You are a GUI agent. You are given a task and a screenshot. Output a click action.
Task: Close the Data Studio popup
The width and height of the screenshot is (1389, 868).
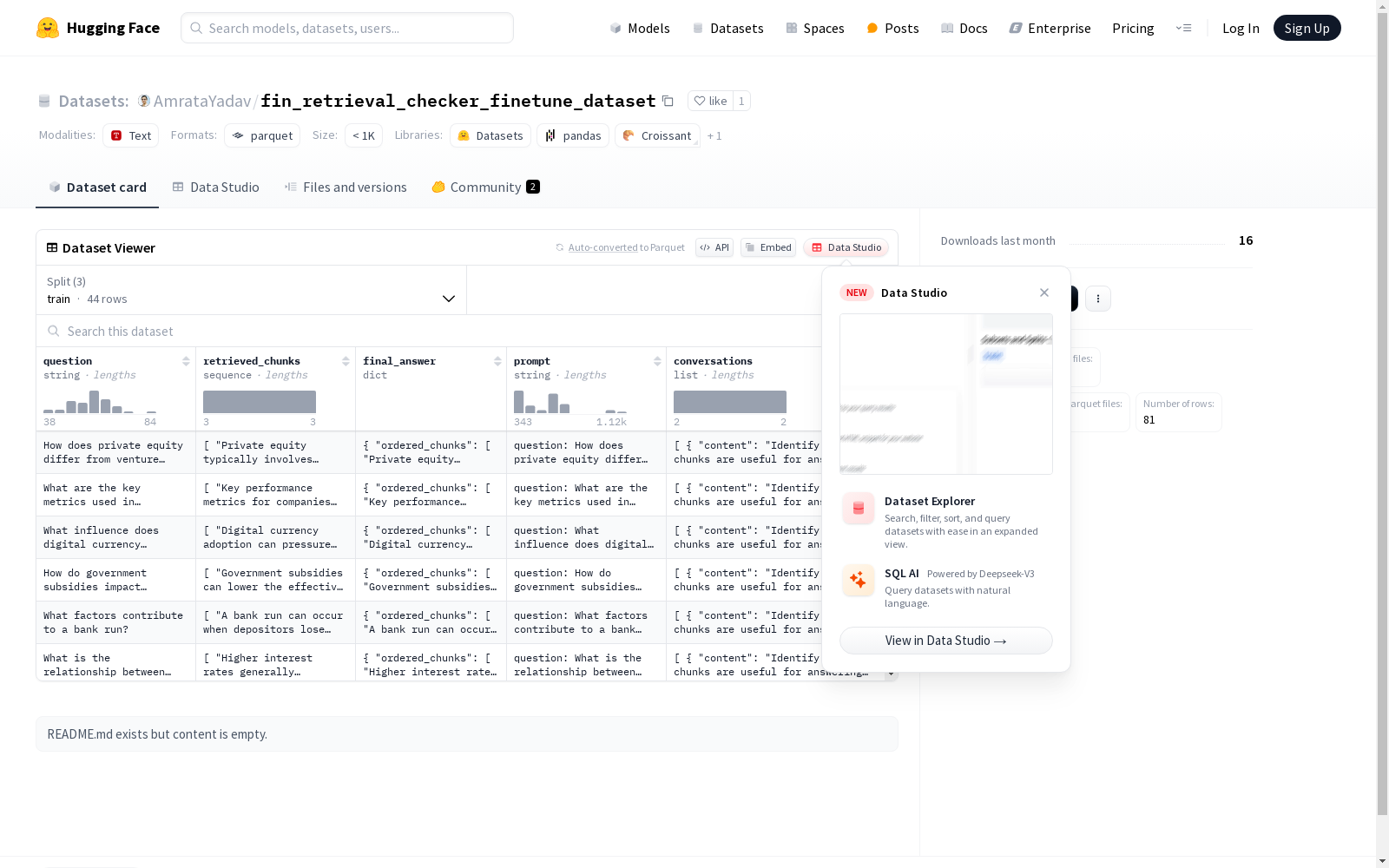[1044, 293]
